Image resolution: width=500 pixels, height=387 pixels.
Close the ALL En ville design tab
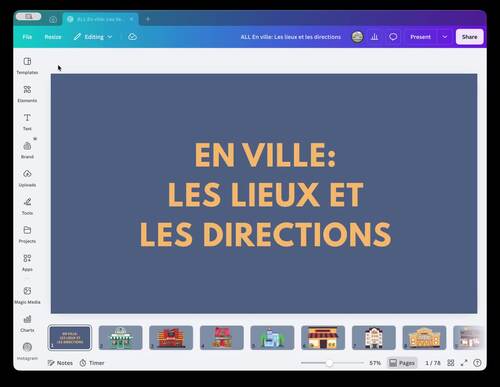tap(131, 19)
